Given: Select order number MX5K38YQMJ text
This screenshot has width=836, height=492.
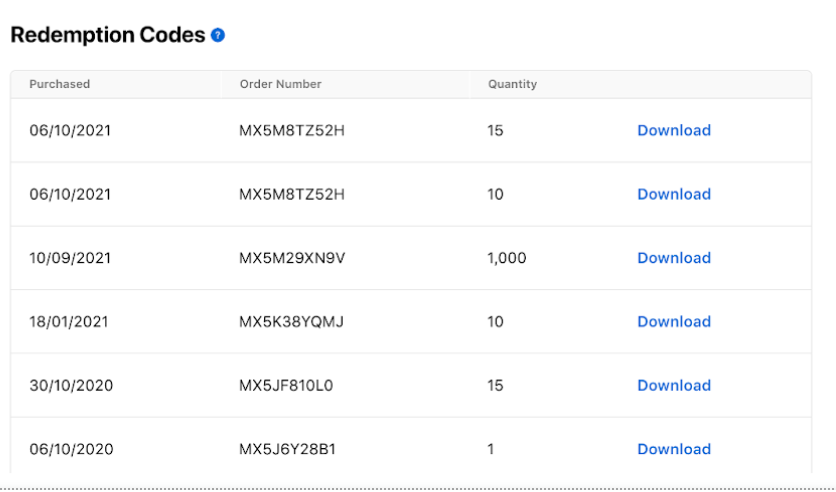Looking at the screenshot, I should tap(292, 322).
